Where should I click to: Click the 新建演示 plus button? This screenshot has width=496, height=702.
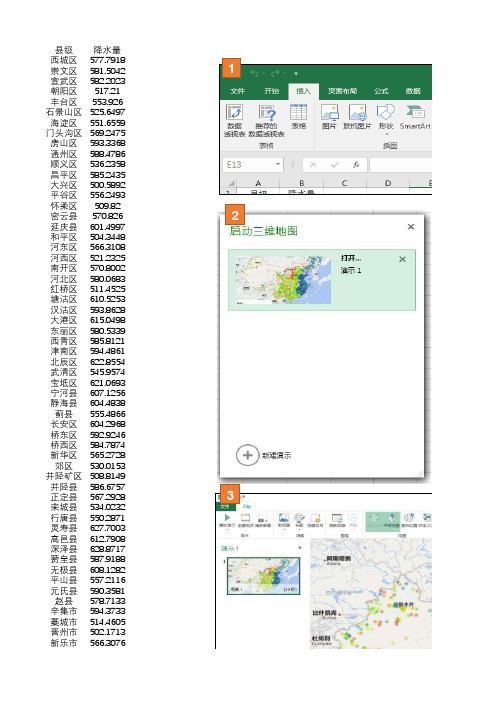(247, 455)
